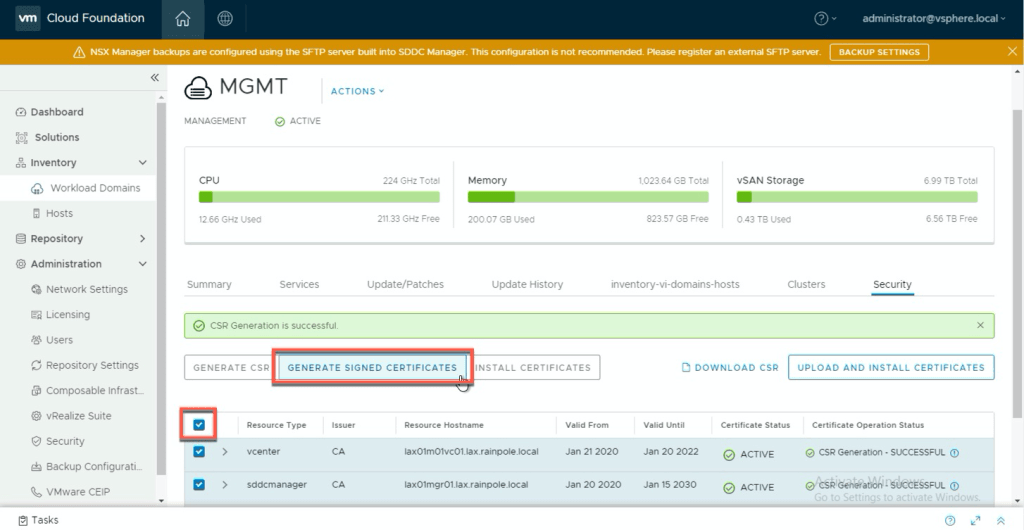Screen dimensions: 1024x530
Task: Toggle the select-all checkbox in table header
Action: coord(199,425)
